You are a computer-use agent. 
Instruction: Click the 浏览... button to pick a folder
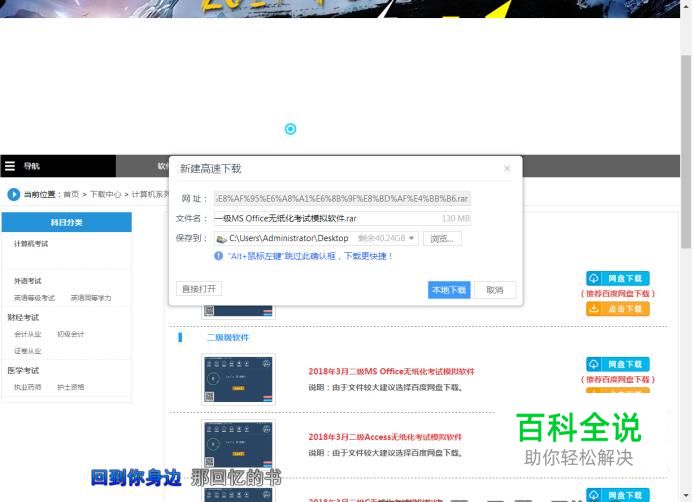click(x=442, y=238)
